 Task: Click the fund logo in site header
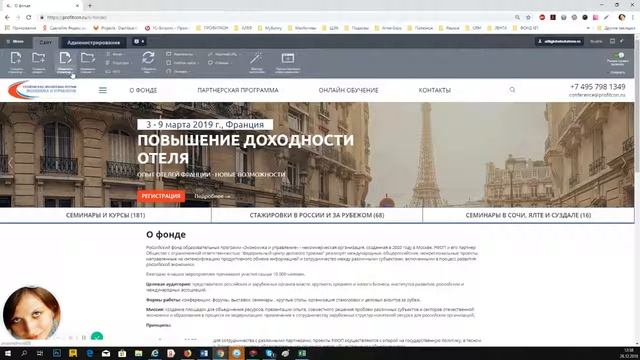42,90
